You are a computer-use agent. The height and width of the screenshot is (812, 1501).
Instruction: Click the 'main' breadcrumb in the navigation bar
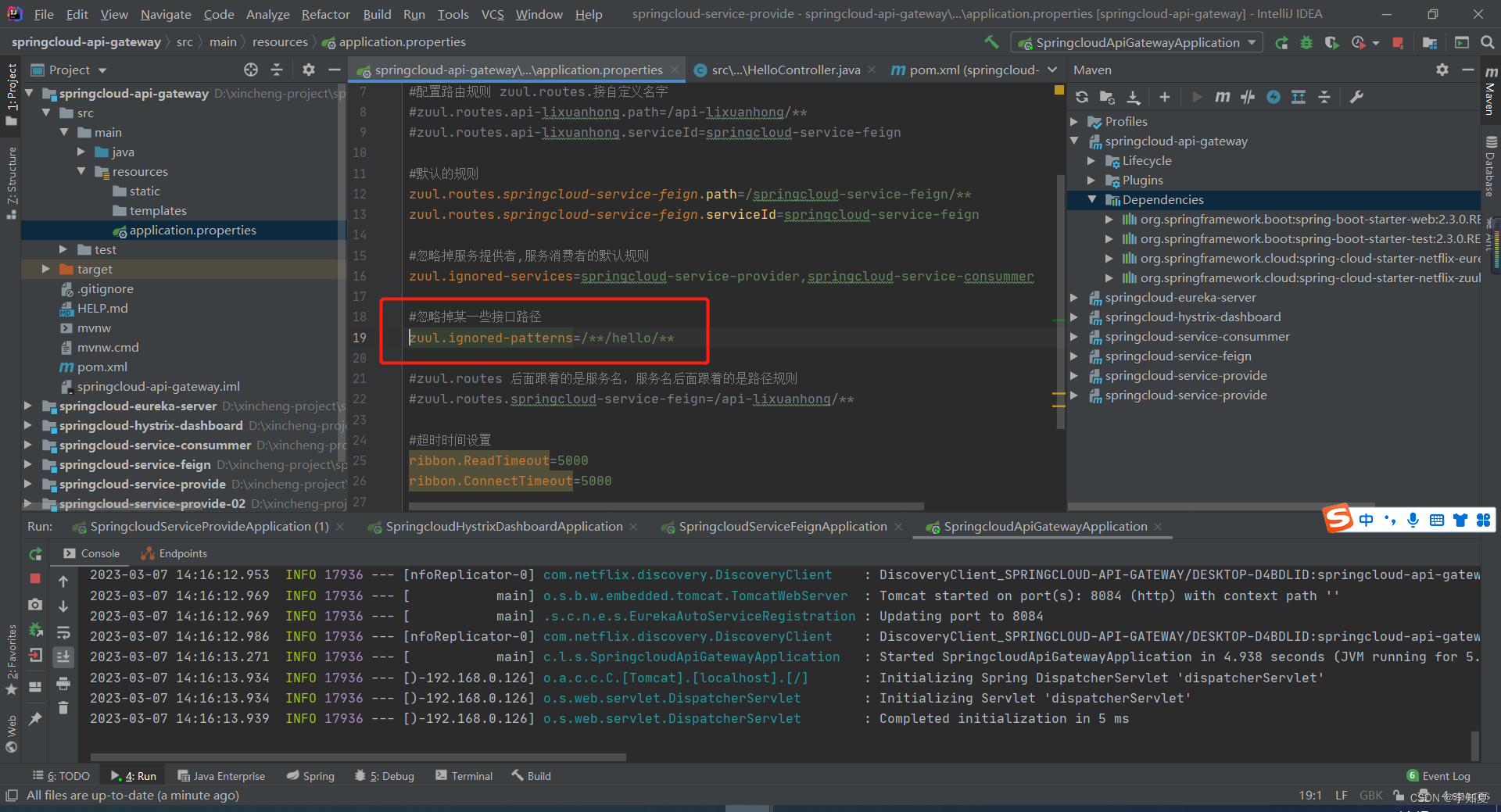223,42
